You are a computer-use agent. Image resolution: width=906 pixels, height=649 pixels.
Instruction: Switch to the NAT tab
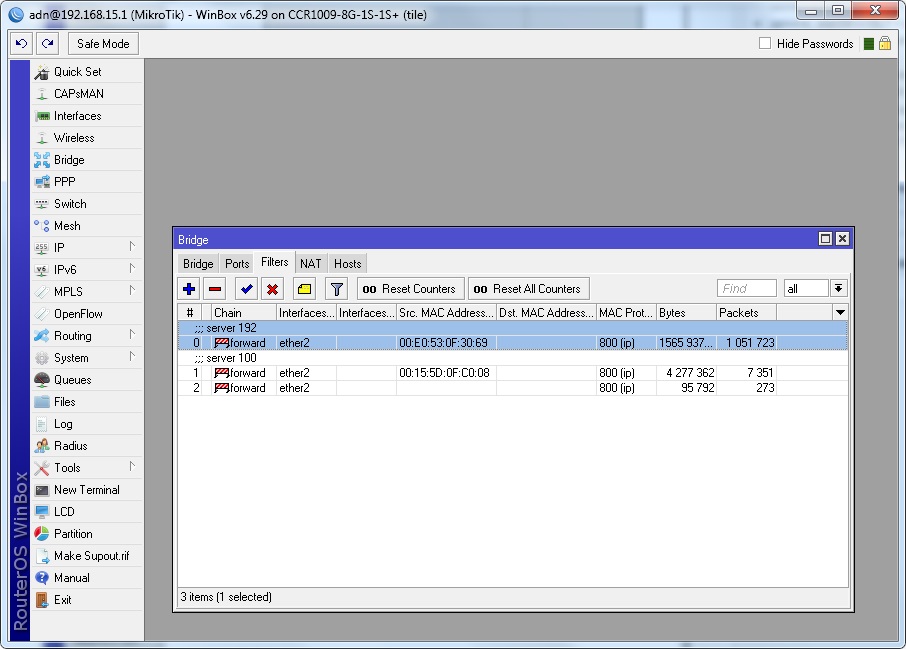311,264
